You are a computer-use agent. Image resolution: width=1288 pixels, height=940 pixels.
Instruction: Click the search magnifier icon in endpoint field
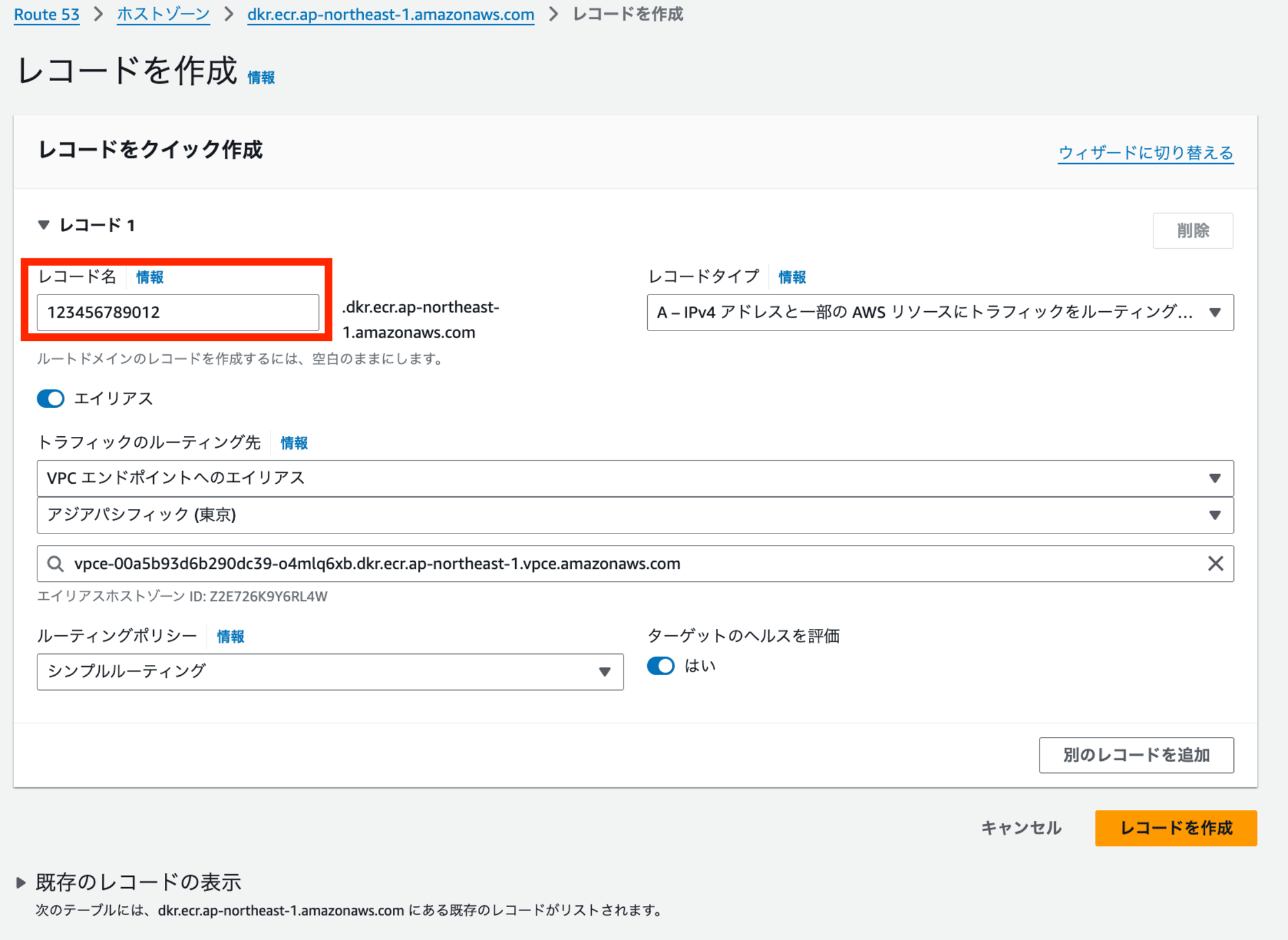(x=56, y=564)
